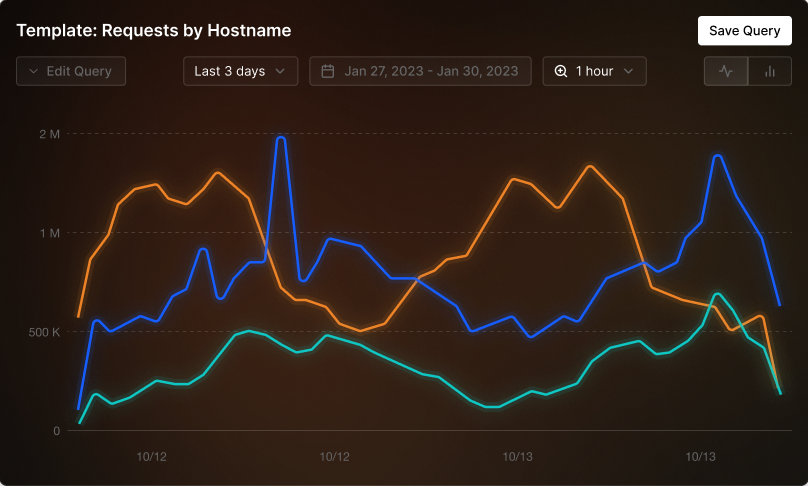Click the second 10/12 x-axis label
808x486 pixels.
pos(334,457)
